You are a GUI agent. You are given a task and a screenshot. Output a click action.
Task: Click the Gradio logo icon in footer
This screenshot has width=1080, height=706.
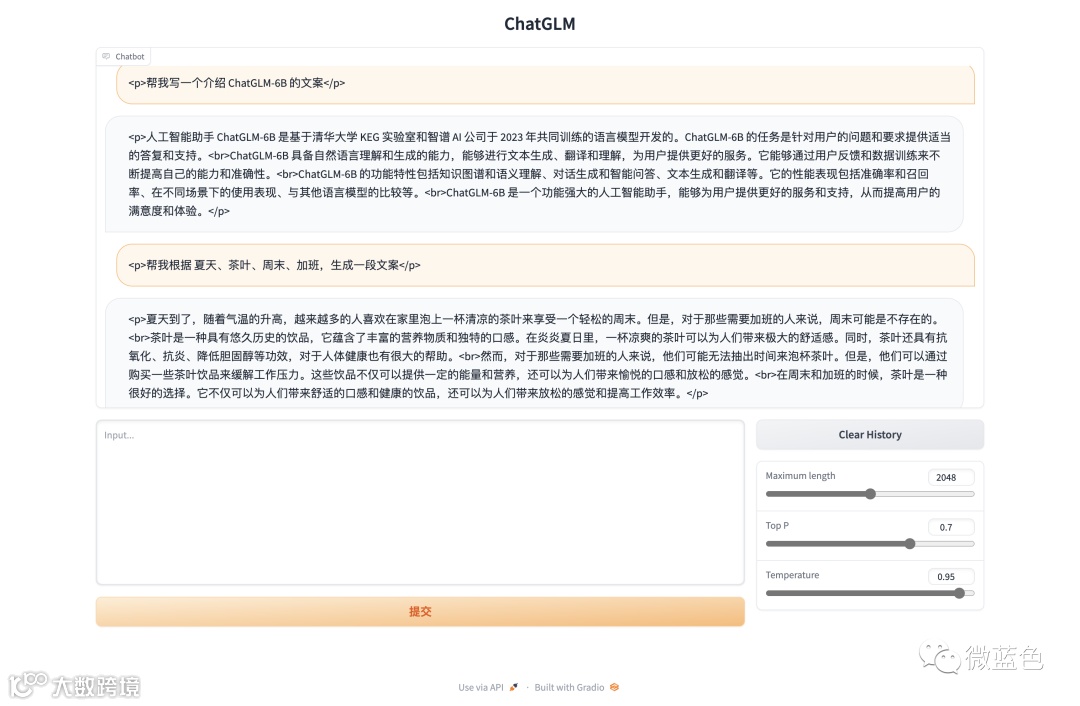[x=614, y=687]
